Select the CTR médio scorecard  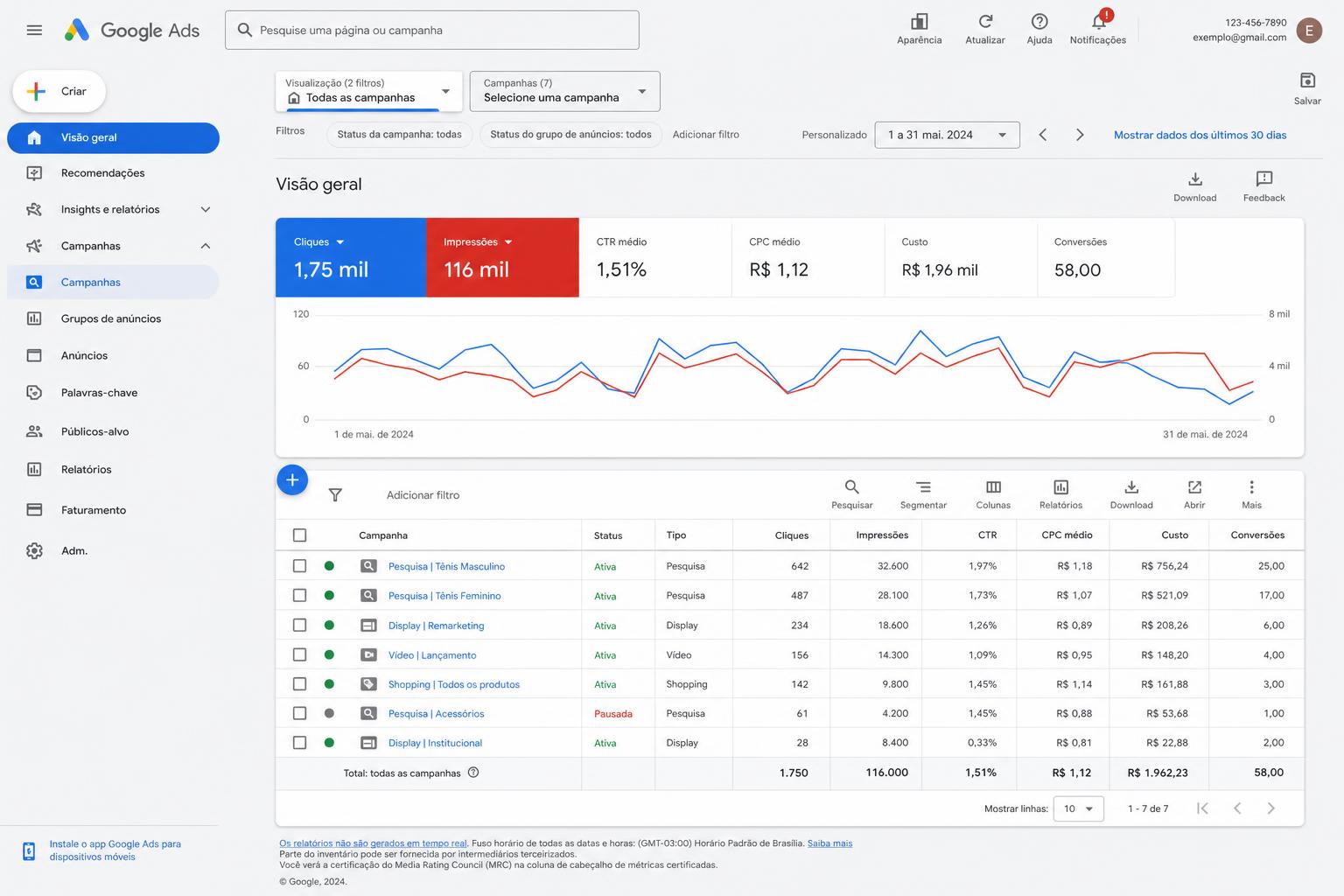click(655, 257)
